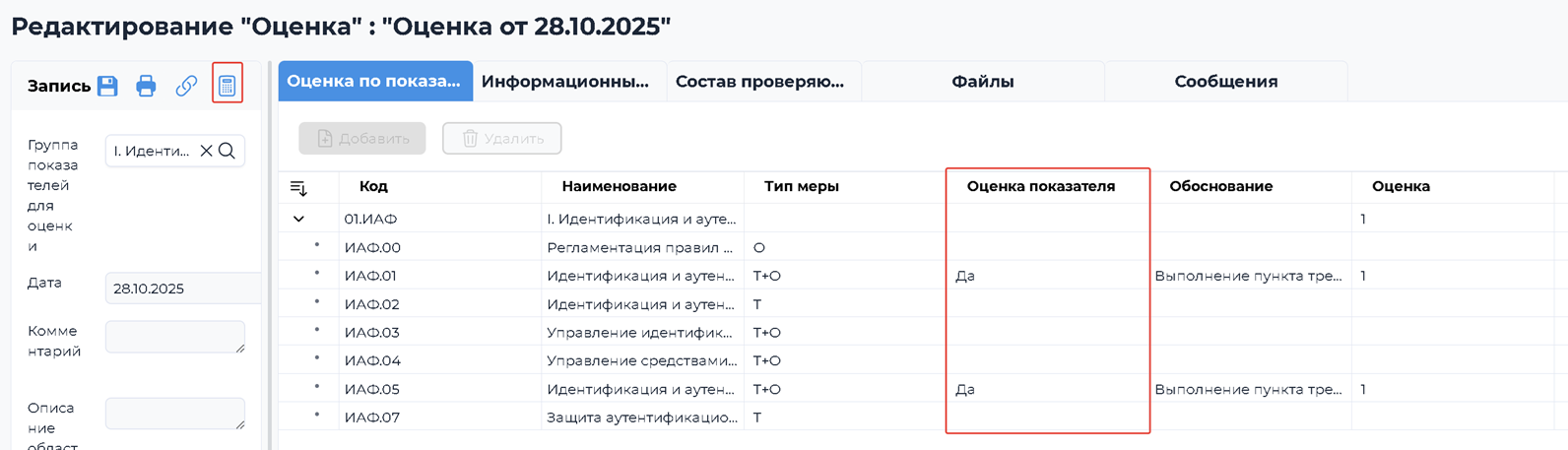
Task: Select the Состав проверяю... tab
Action: (759, 82)
